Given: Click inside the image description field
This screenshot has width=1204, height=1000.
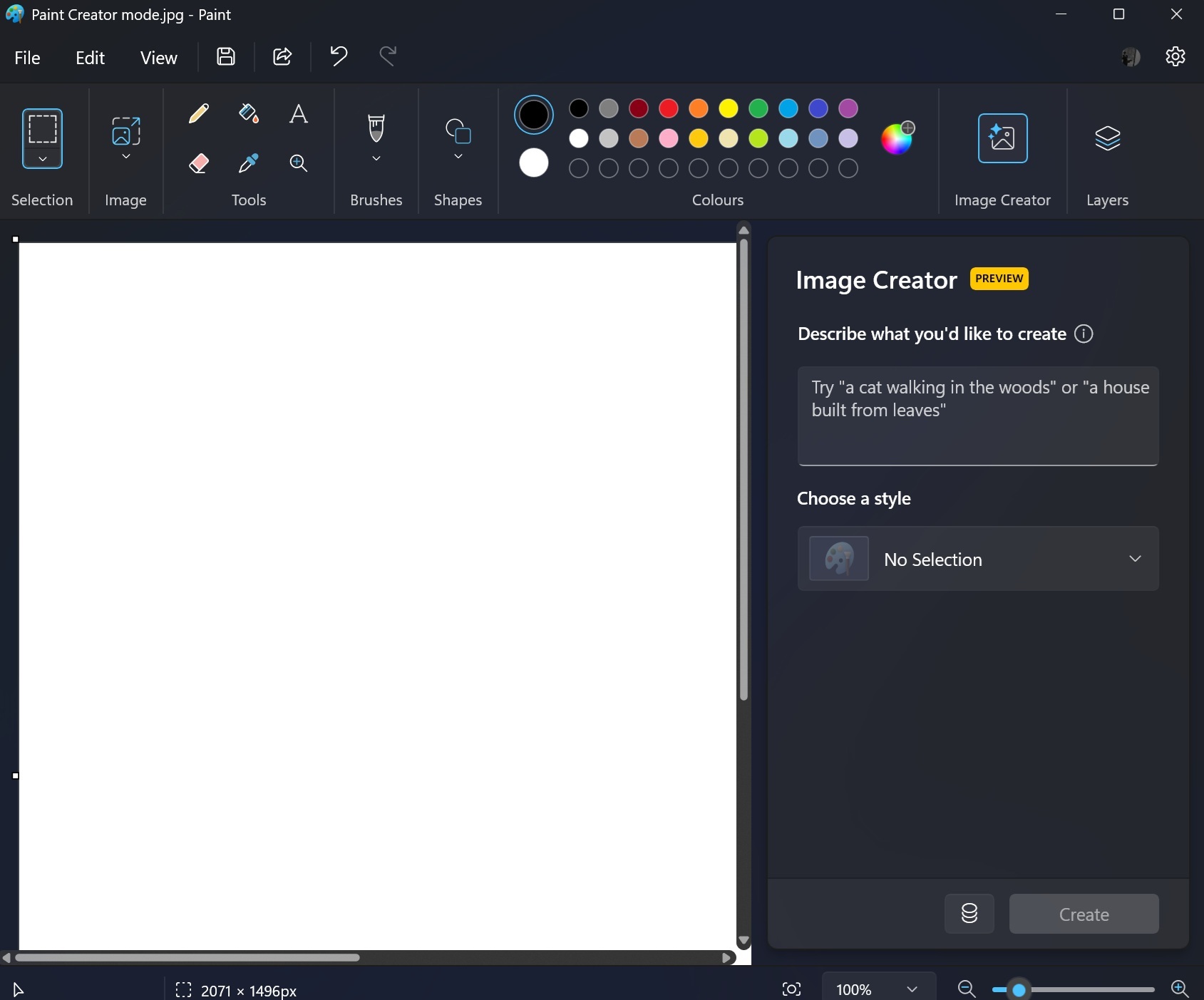Looking at the screenshot, I should [977, 417].
